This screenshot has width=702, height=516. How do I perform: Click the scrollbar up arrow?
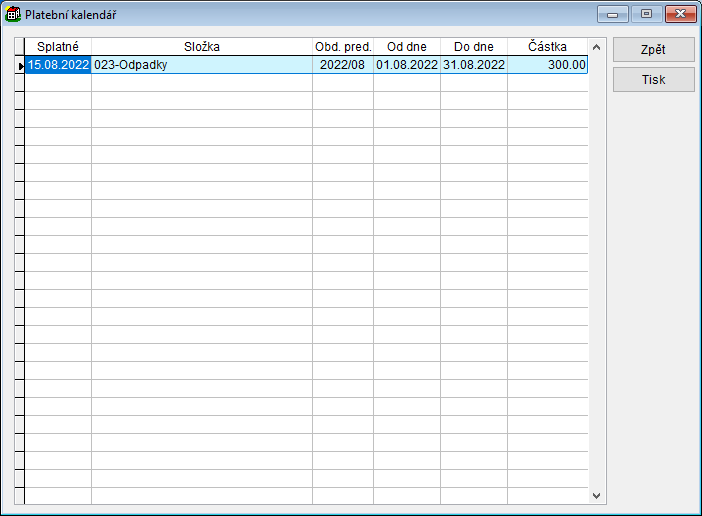point(597,47)
